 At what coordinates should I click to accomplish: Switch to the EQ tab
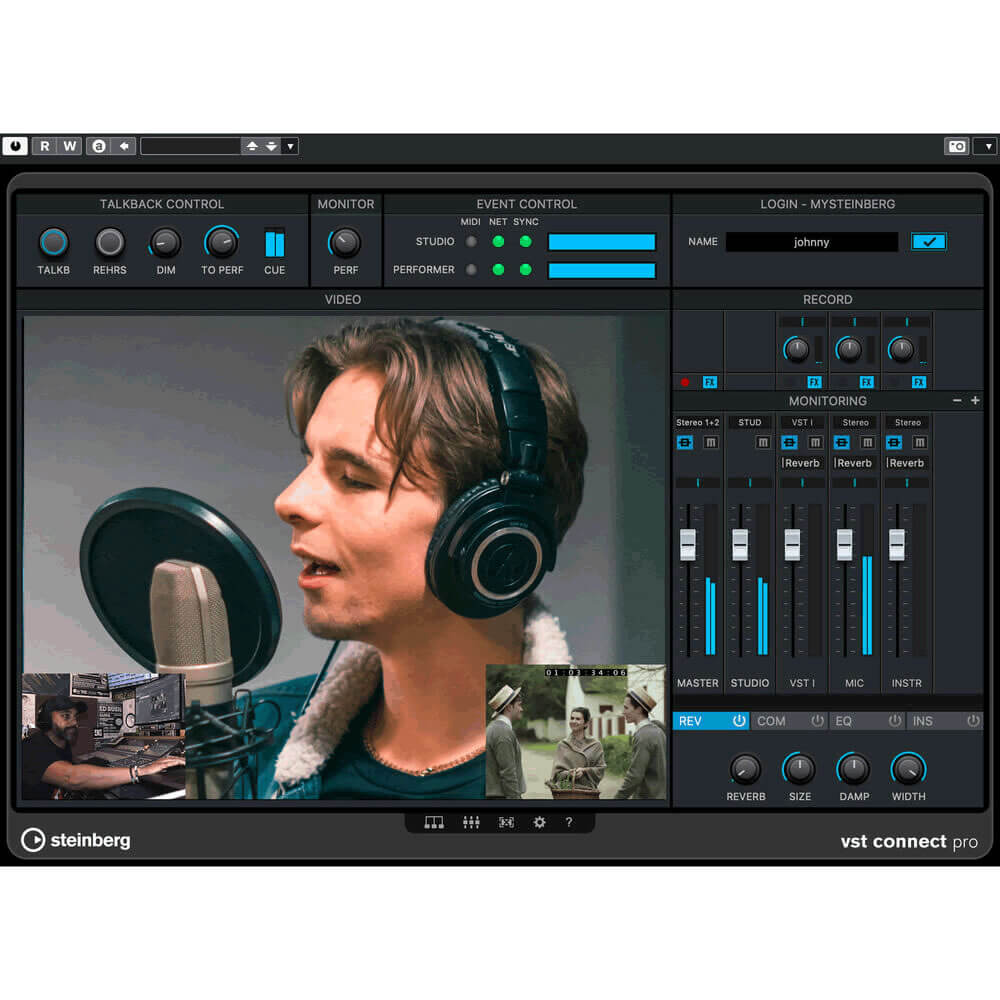(845, 720)
